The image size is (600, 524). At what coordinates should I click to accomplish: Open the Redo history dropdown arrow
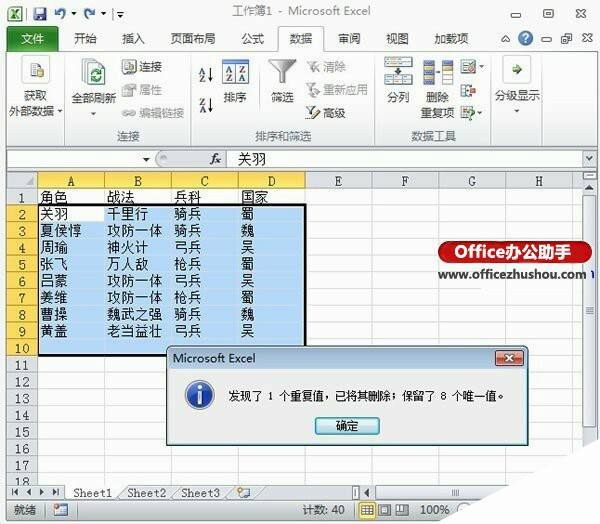coord(103,14)
